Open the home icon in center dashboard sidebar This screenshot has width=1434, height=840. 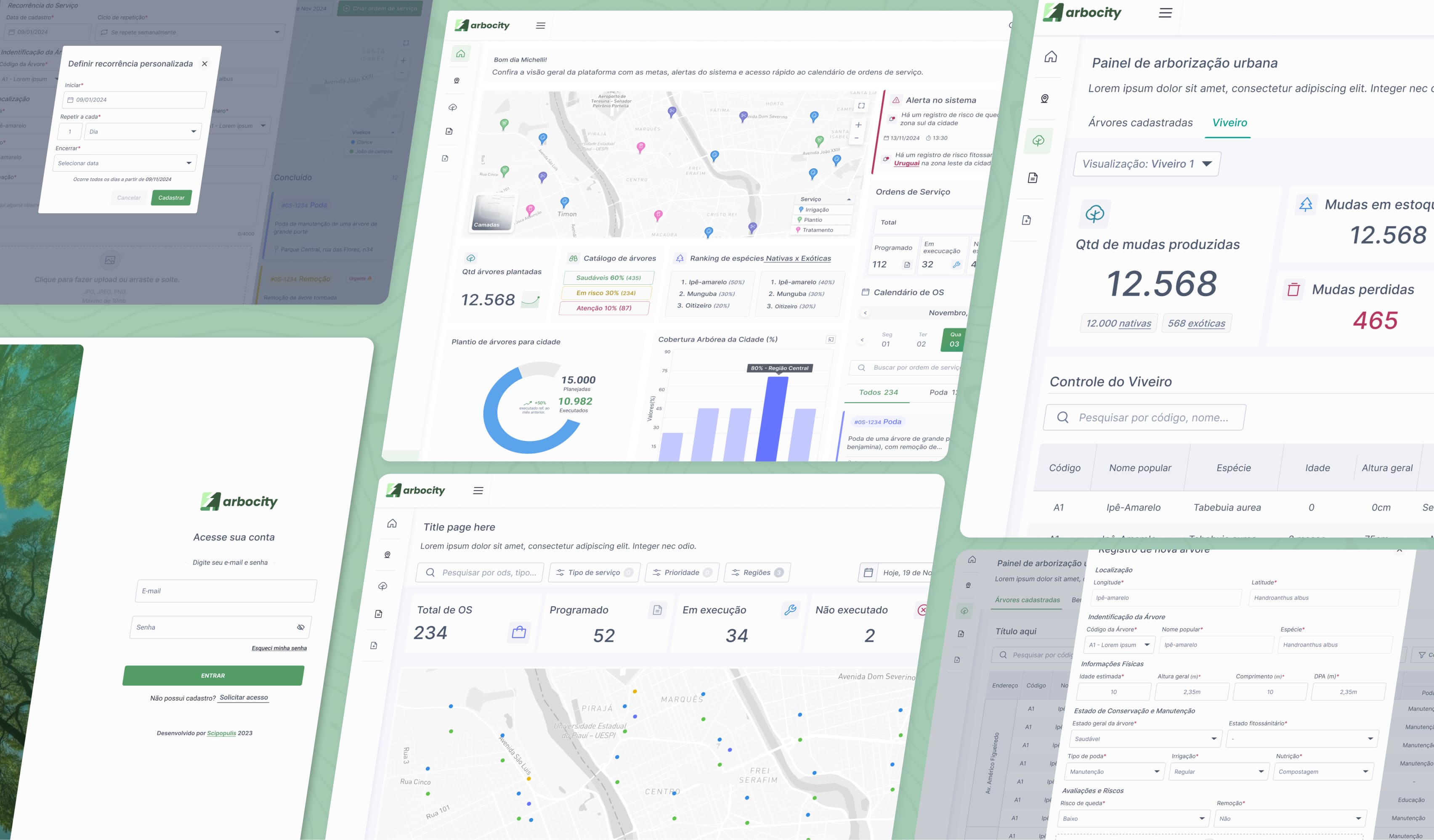pyautogui.click(x=460, y=54)
